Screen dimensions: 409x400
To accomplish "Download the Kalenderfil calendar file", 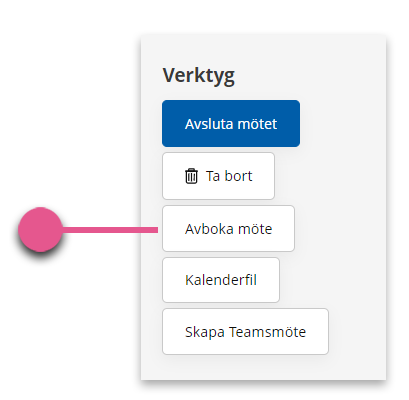I will coord(221,280).
